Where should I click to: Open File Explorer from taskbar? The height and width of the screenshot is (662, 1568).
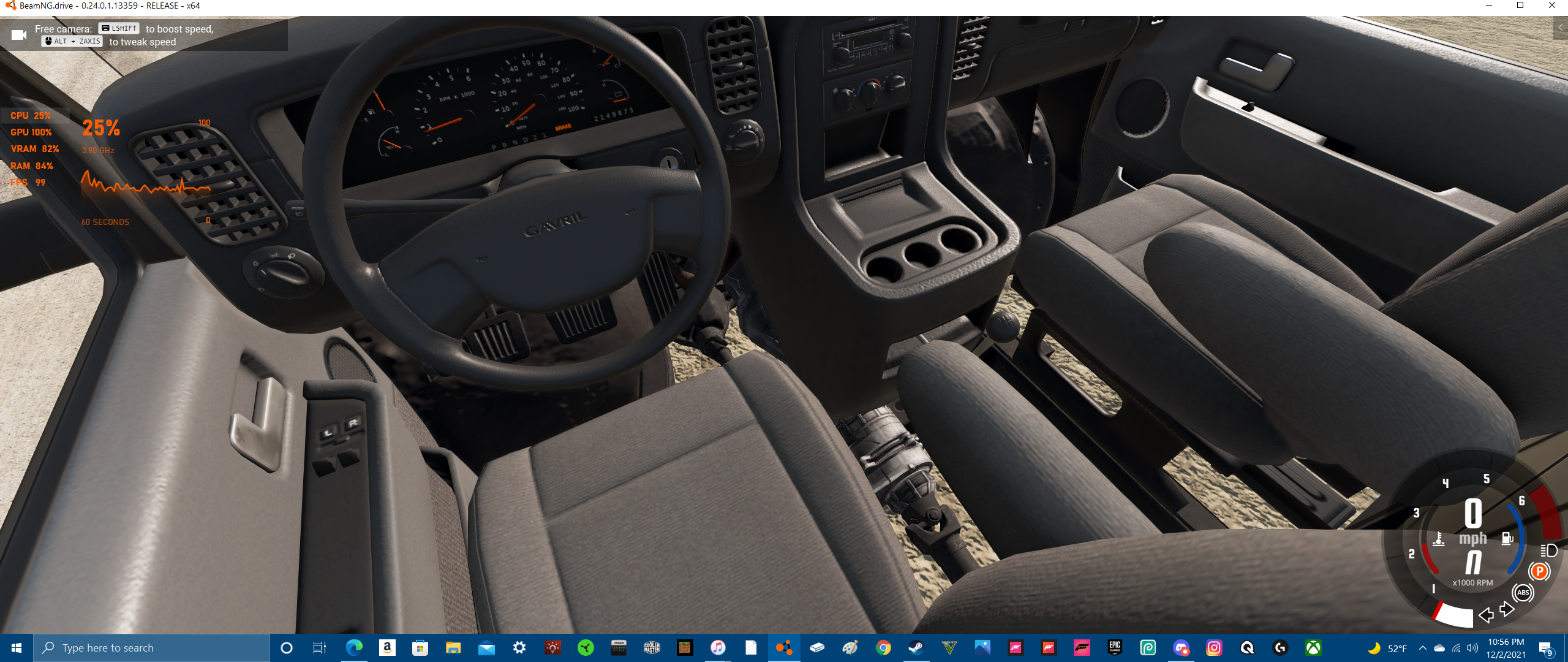pyautogui.click(x=453, y=648)
